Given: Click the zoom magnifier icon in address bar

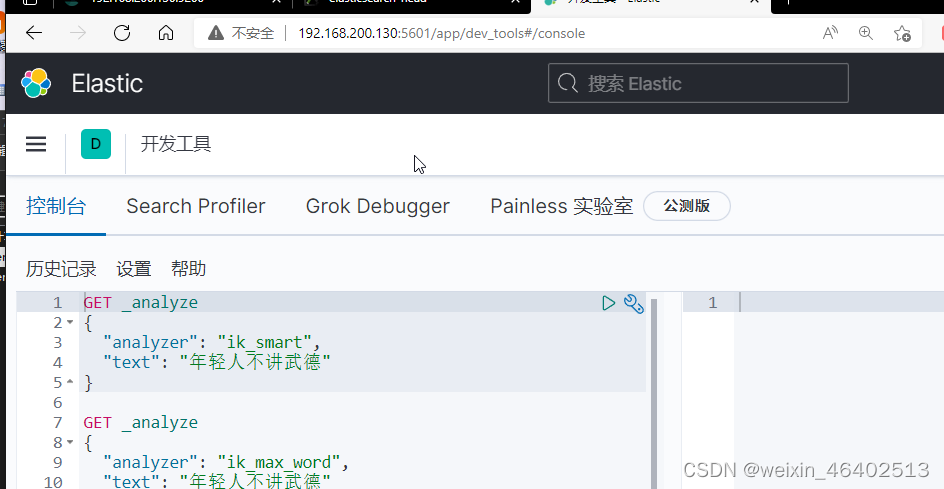Looking at the screenshot, I should pyautogui.click(x=866, y=33).
